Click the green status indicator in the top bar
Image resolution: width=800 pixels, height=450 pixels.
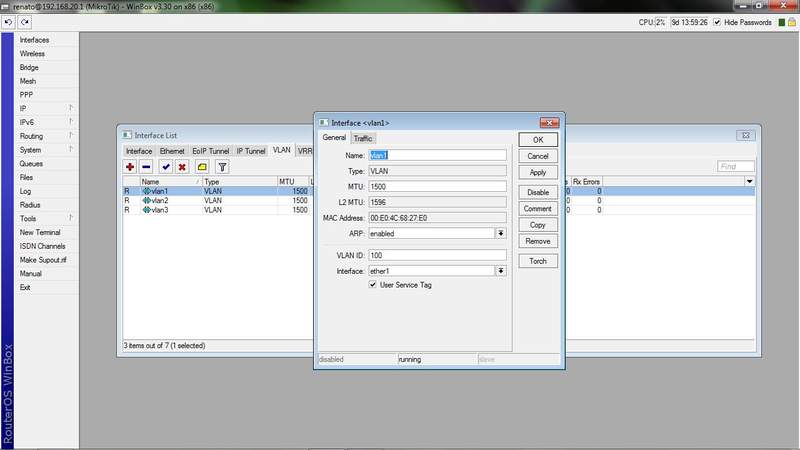tap(782, 22)
